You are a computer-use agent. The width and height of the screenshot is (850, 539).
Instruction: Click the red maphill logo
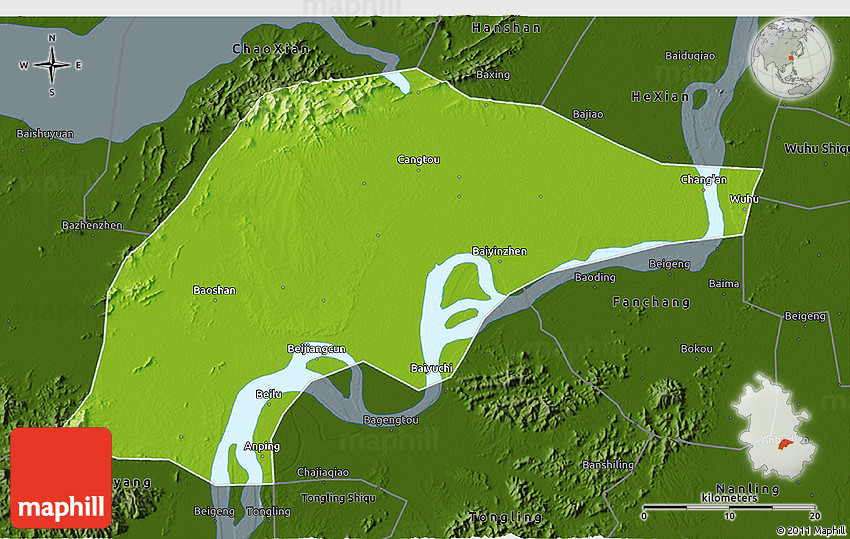click(61, 477)
